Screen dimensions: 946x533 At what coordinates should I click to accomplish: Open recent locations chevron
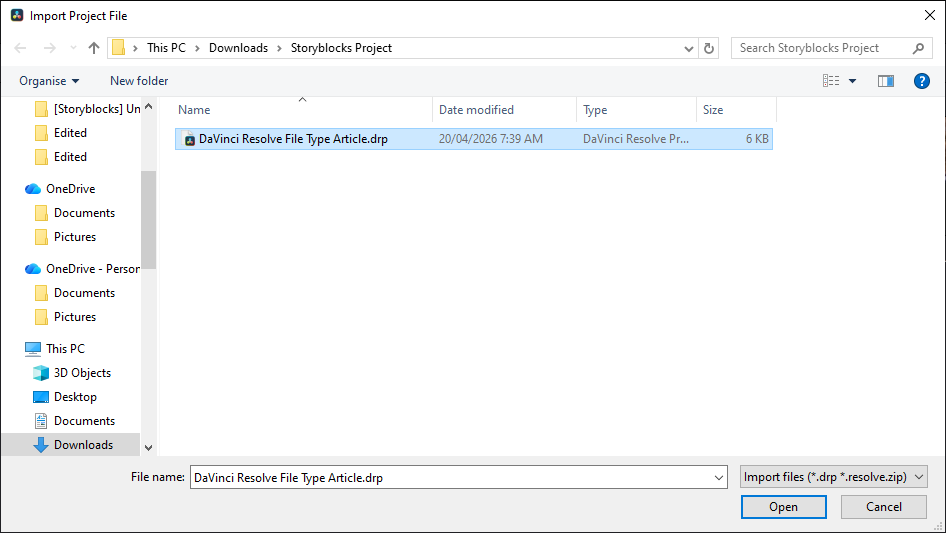point(73,48)
